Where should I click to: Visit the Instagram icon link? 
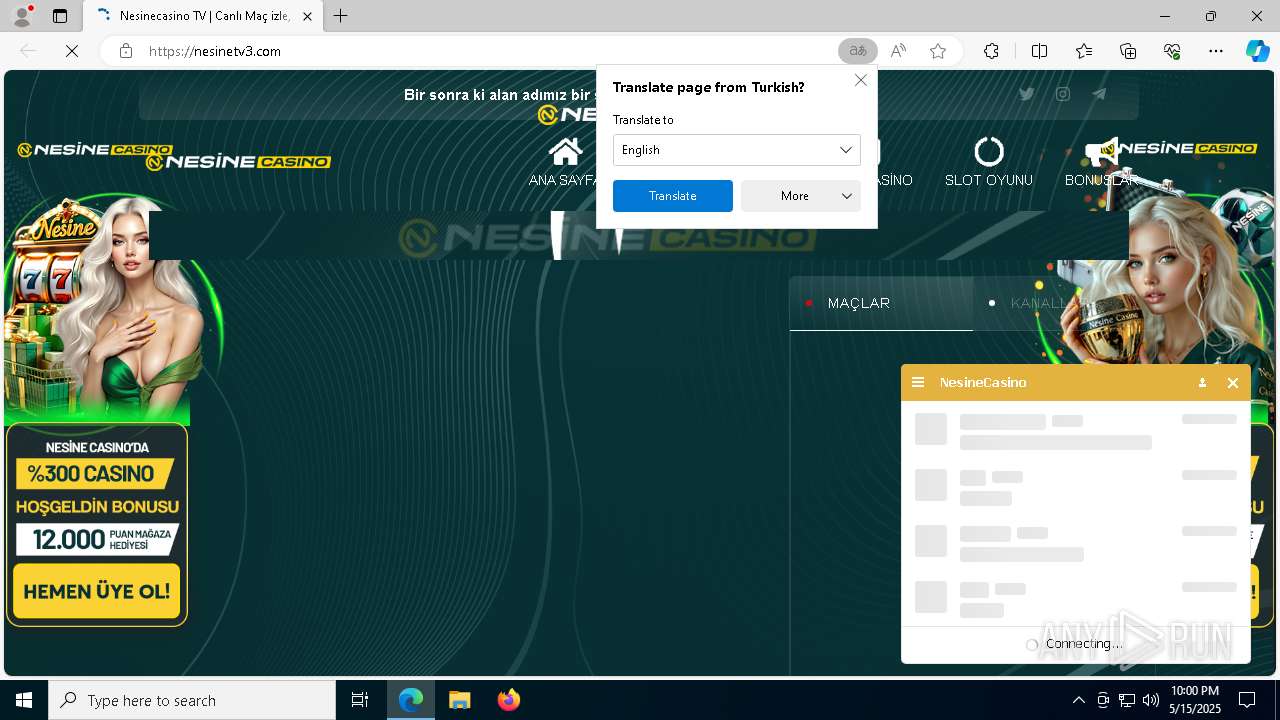pos(1063,94)
